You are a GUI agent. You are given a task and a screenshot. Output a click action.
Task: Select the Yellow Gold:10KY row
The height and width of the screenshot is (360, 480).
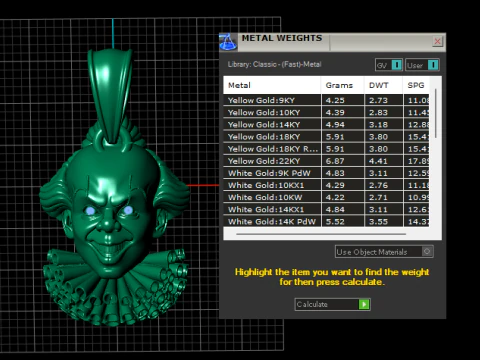tap(326, 112)
